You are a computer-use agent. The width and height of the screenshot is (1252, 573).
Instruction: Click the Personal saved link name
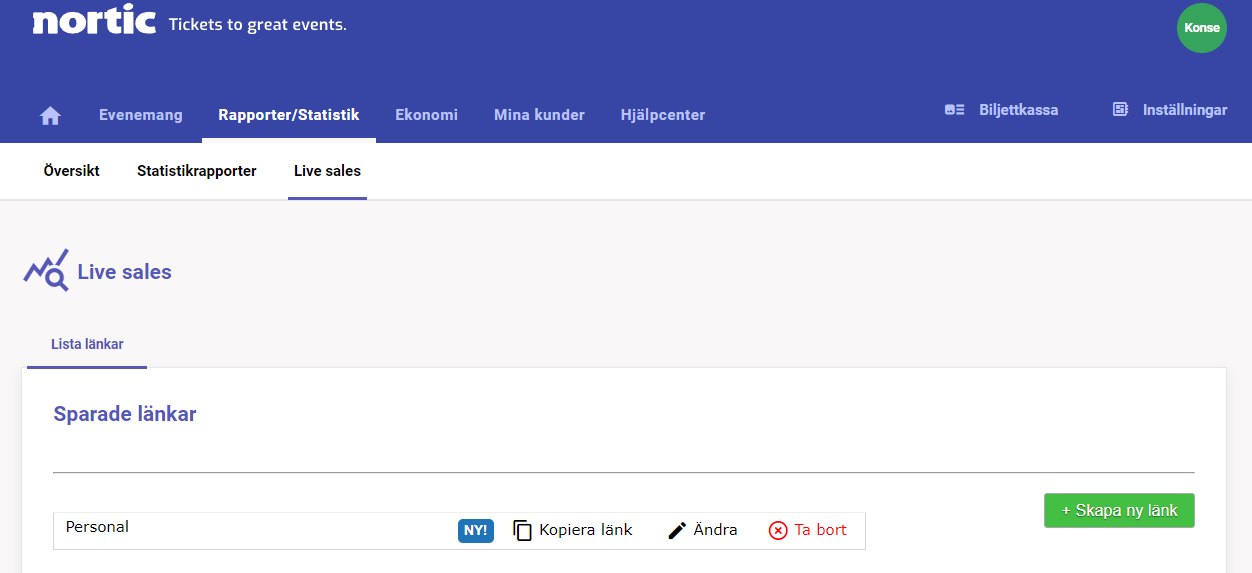point(97,527)
